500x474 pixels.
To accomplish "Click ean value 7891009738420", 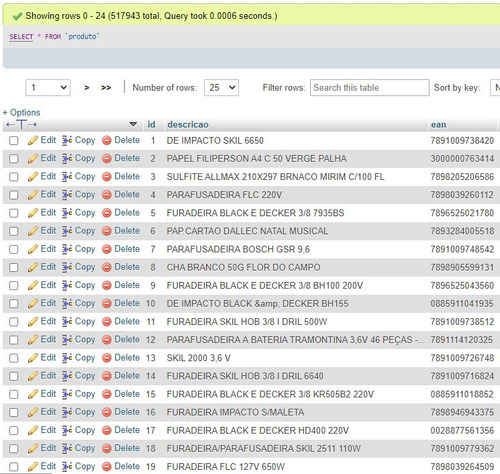I will [462, 141].
